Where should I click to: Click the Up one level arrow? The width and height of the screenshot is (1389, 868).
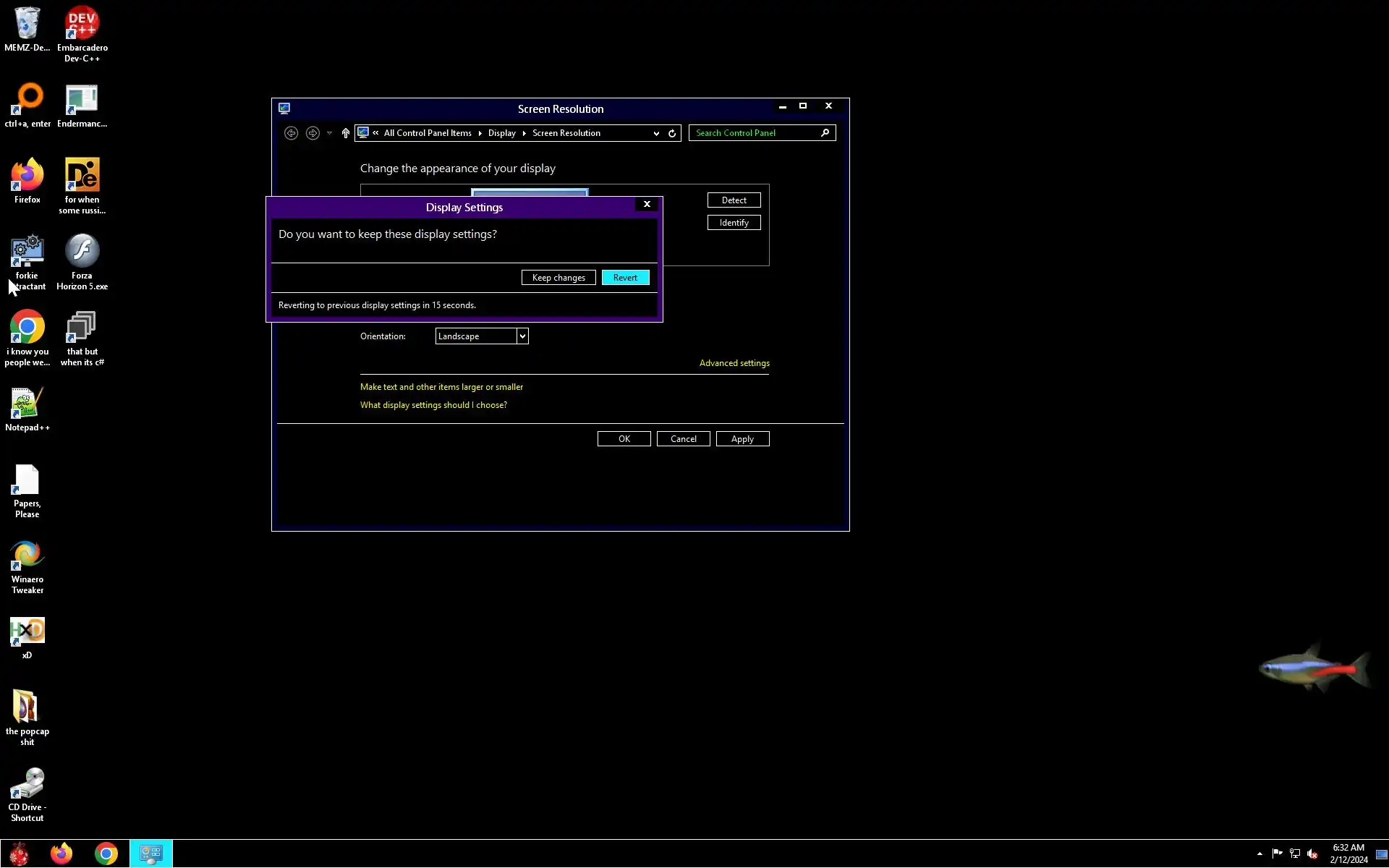[x=345, y=133]
